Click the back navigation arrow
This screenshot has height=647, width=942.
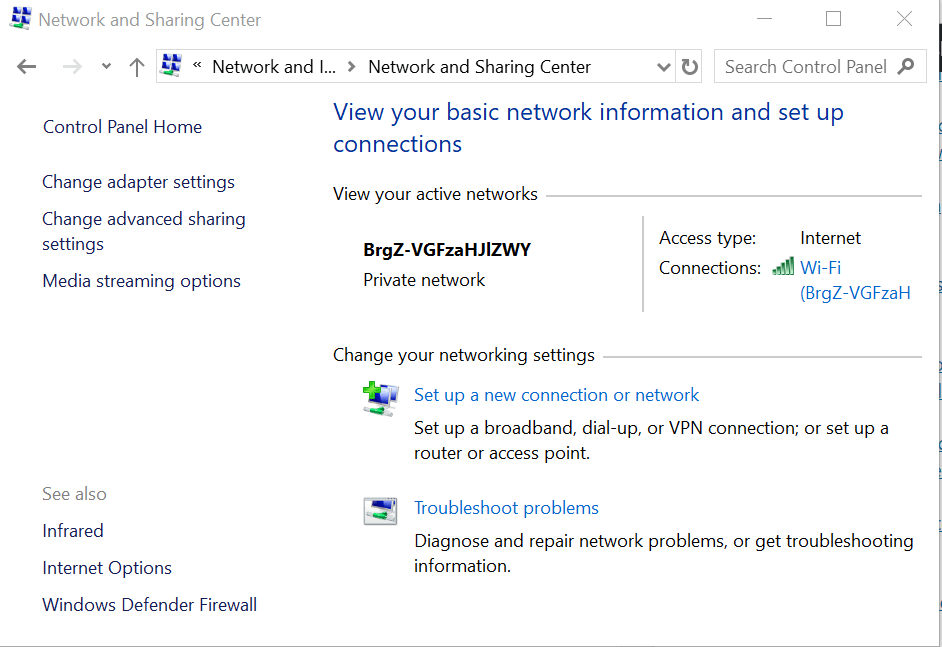(x=27, y=67)
